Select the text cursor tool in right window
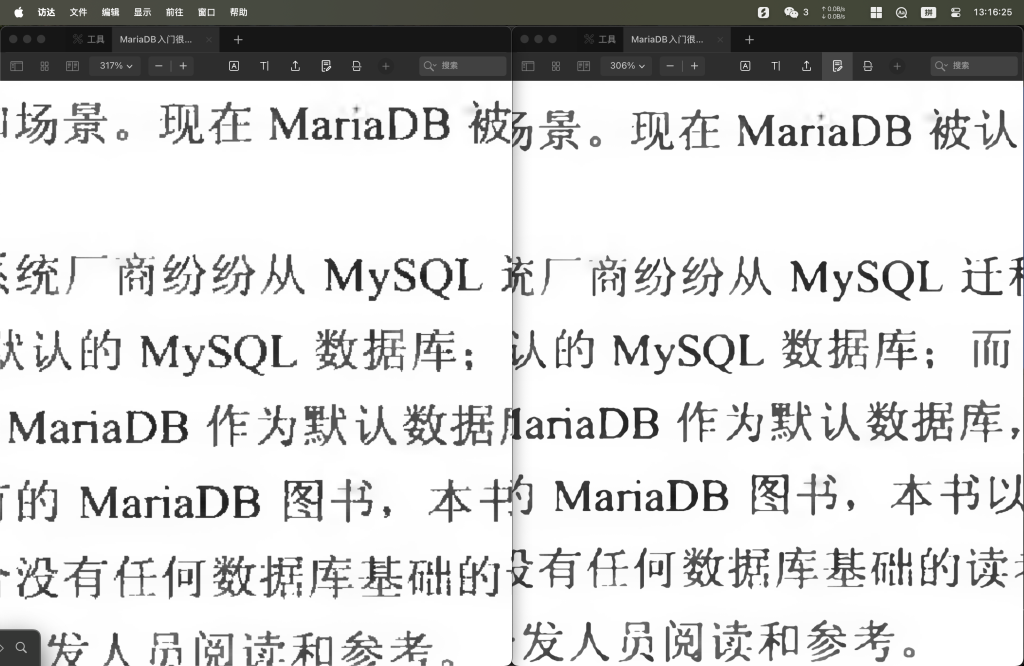 coord(776,66)
